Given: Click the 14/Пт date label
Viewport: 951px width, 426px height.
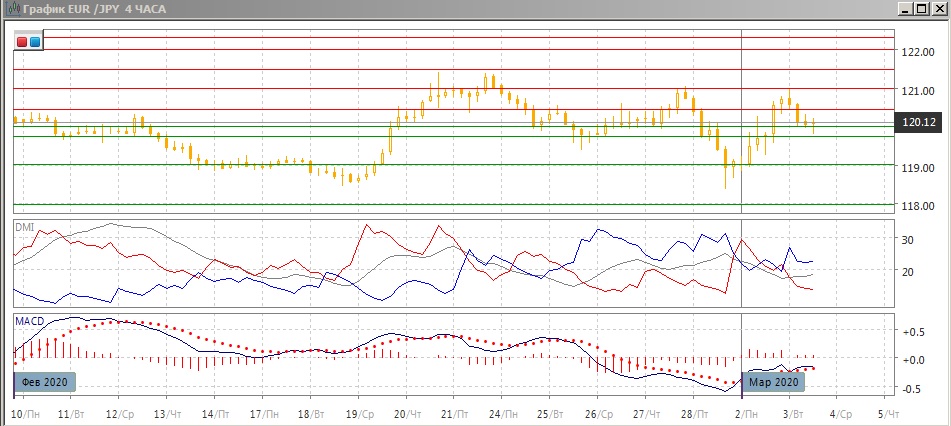Looking at the screenshot, I should tap(215, 414).
